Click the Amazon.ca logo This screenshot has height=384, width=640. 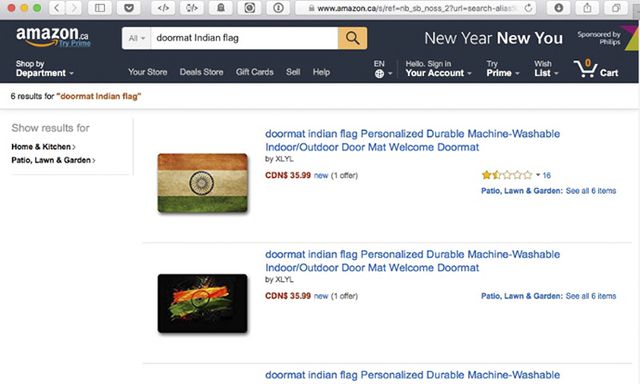tap(52, 37)
